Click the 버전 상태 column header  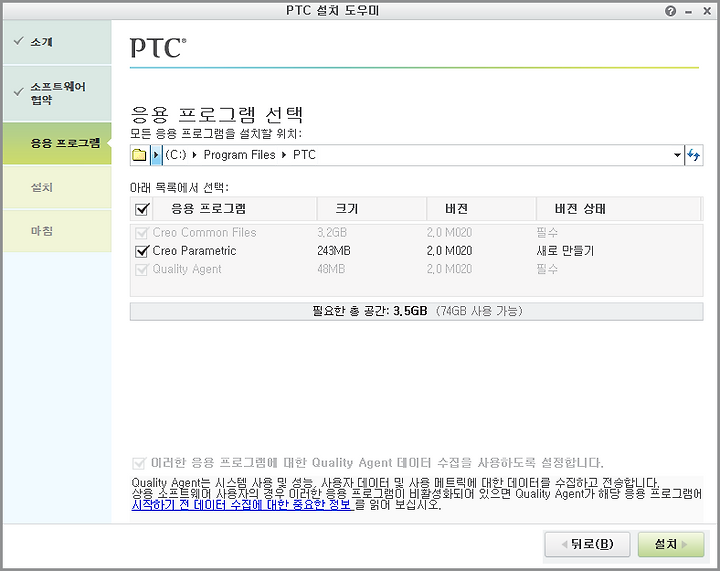[x=619, y=209]
